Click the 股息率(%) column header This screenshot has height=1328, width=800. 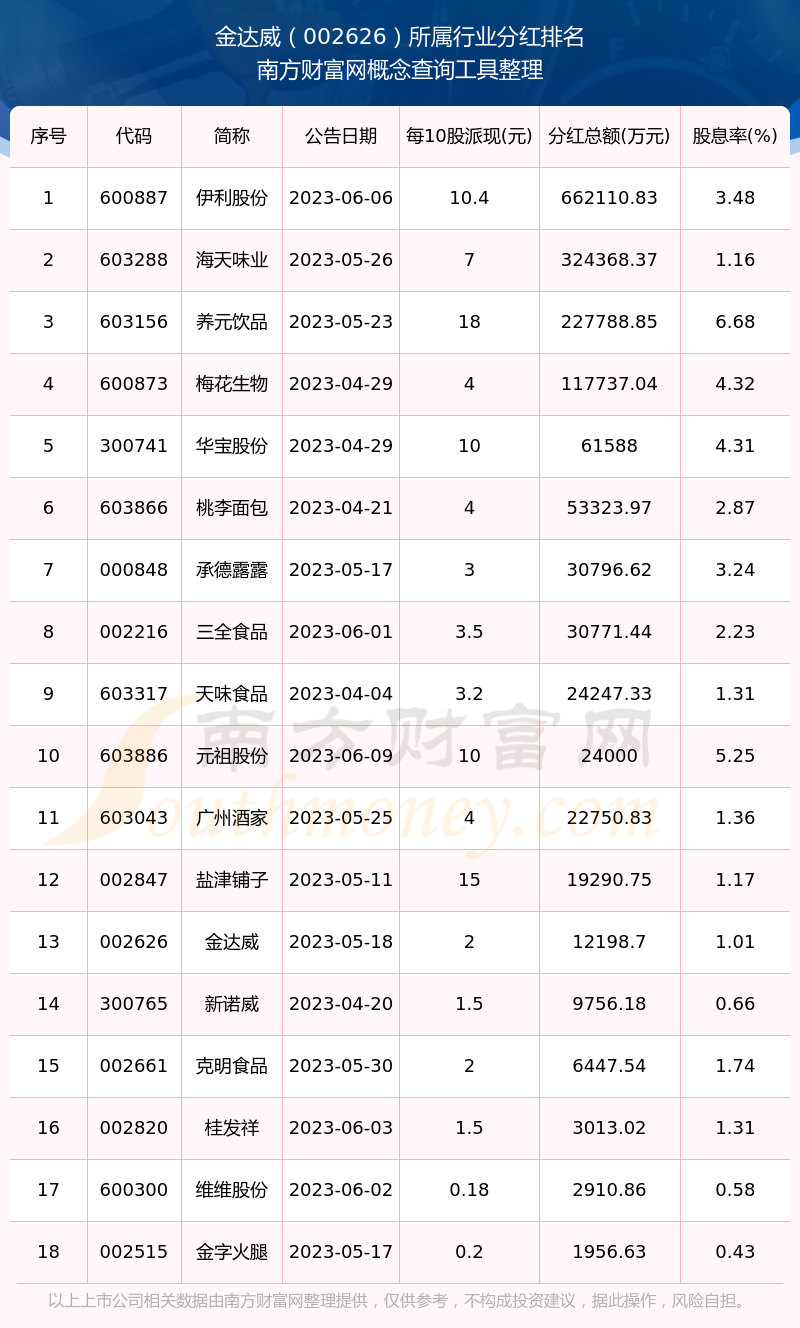point(735,136)
